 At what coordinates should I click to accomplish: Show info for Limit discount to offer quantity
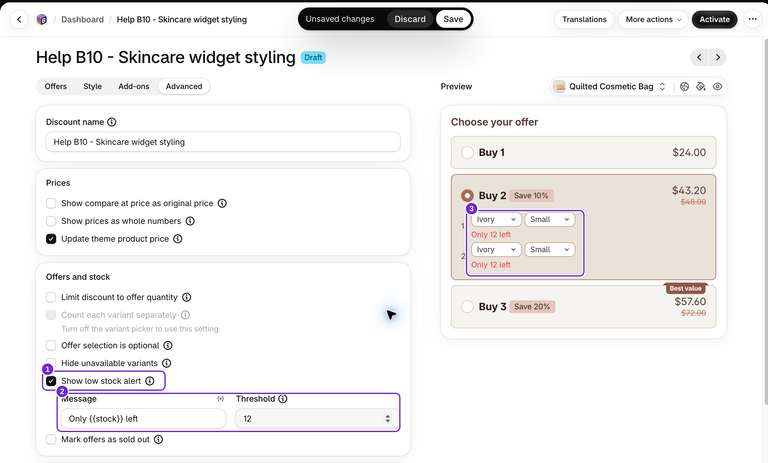pos(187,297)
